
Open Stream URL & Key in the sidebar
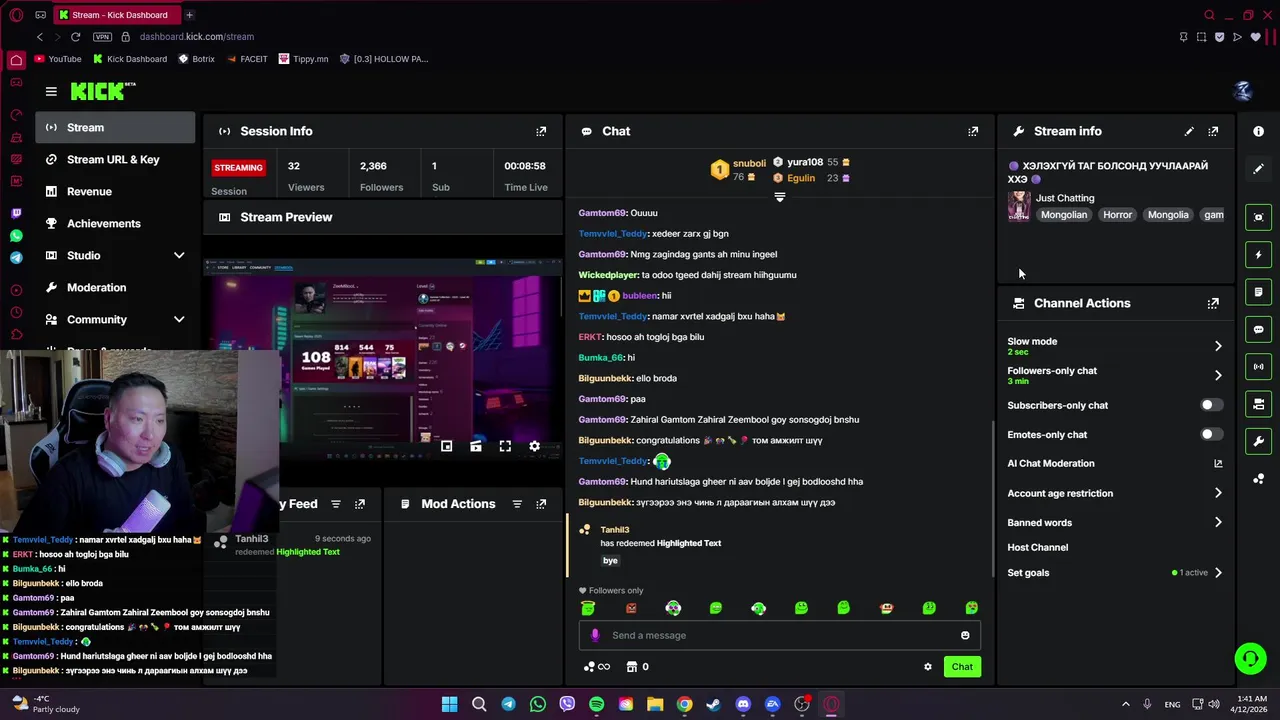pyautogui.click(x=115, y=159)
